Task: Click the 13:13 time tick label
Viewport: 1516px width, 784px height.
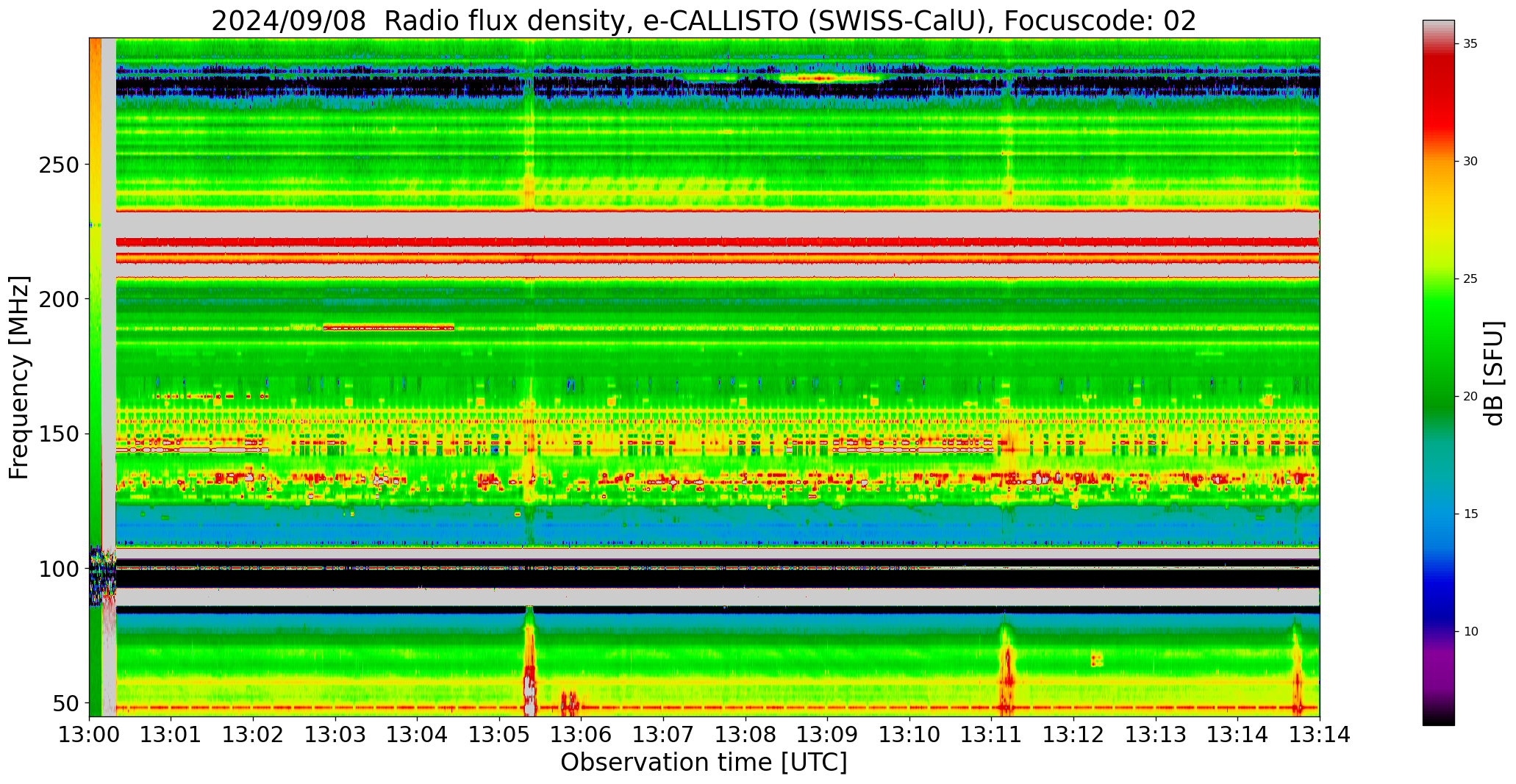Action: (x=1156, y=735)
